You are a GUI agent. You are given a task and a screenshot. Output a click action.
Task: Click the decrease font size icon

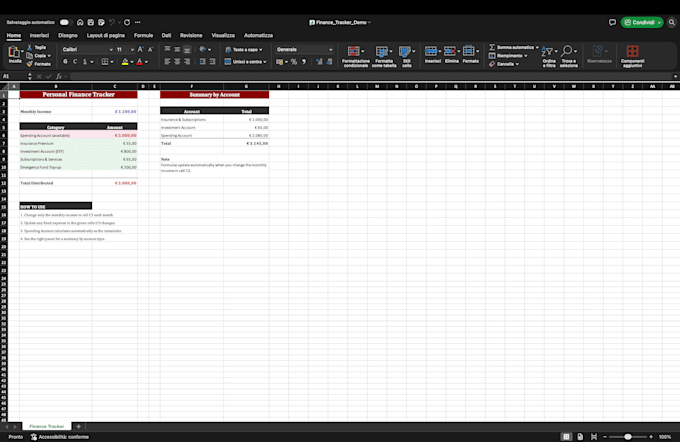pyautogui.click(x=150, y=49)
